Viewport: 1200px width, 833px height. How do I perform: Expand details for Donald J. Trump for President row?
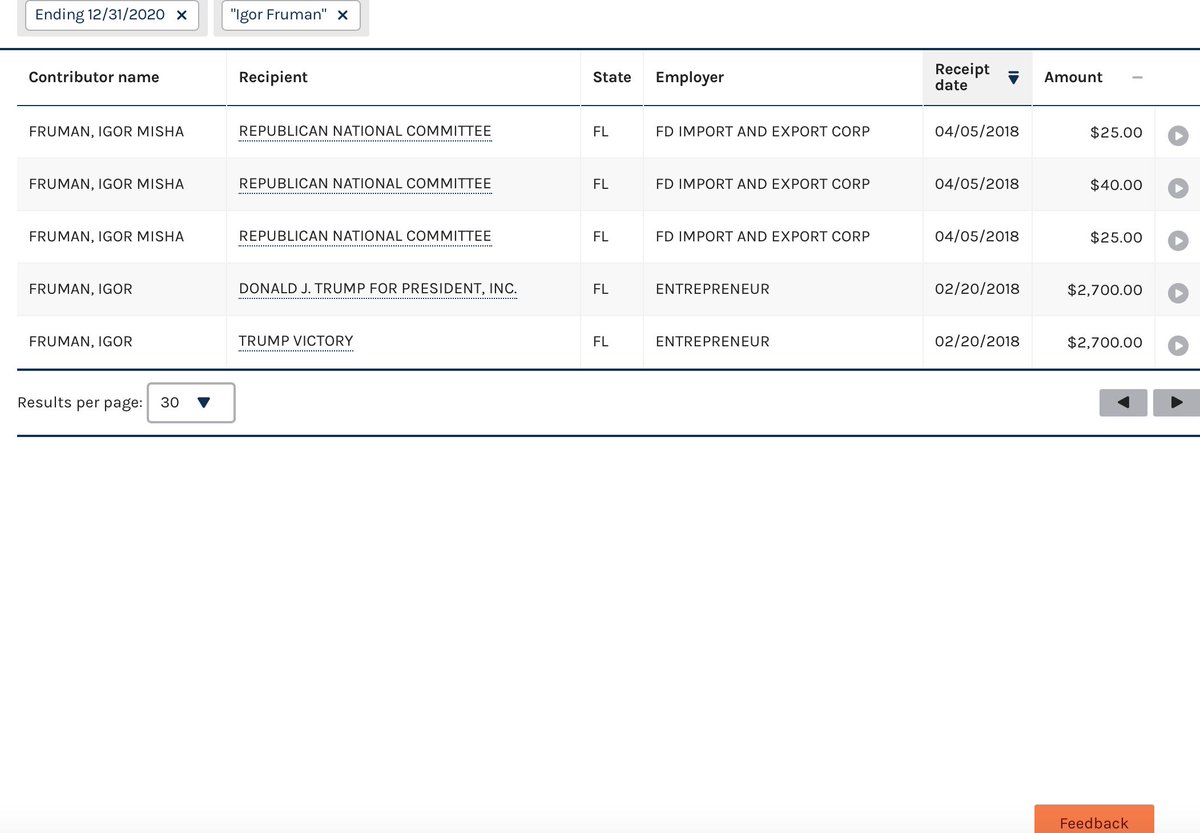tap(1178, 292)
